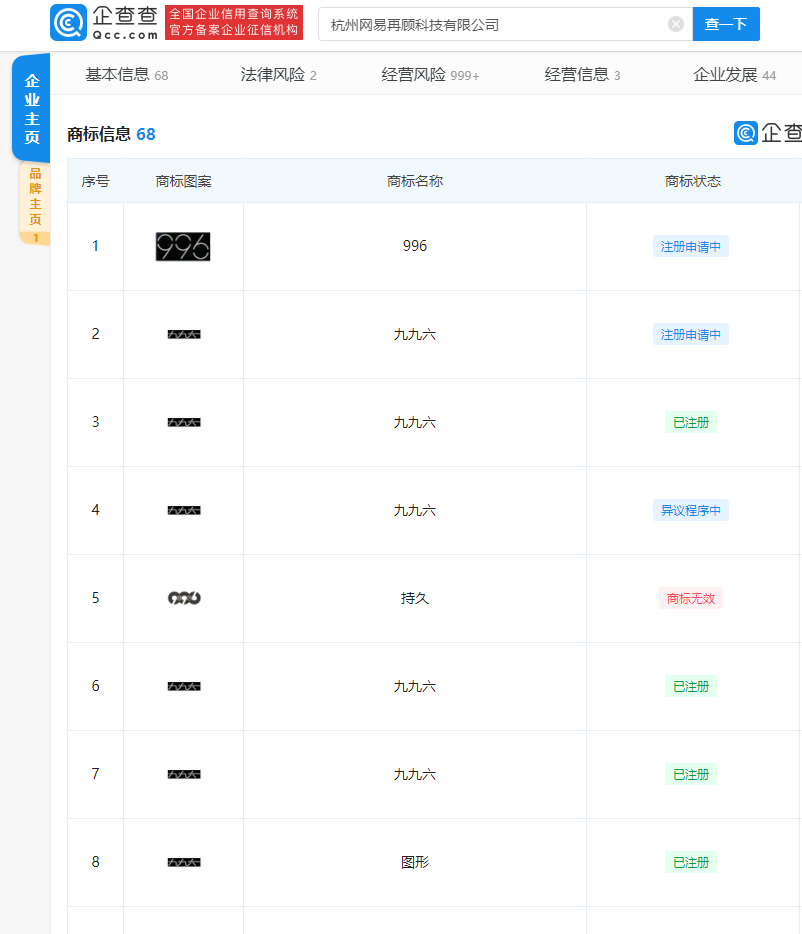802x934 pixels.
Task: Click the 查一下 search button
Action: pos(726,24)
